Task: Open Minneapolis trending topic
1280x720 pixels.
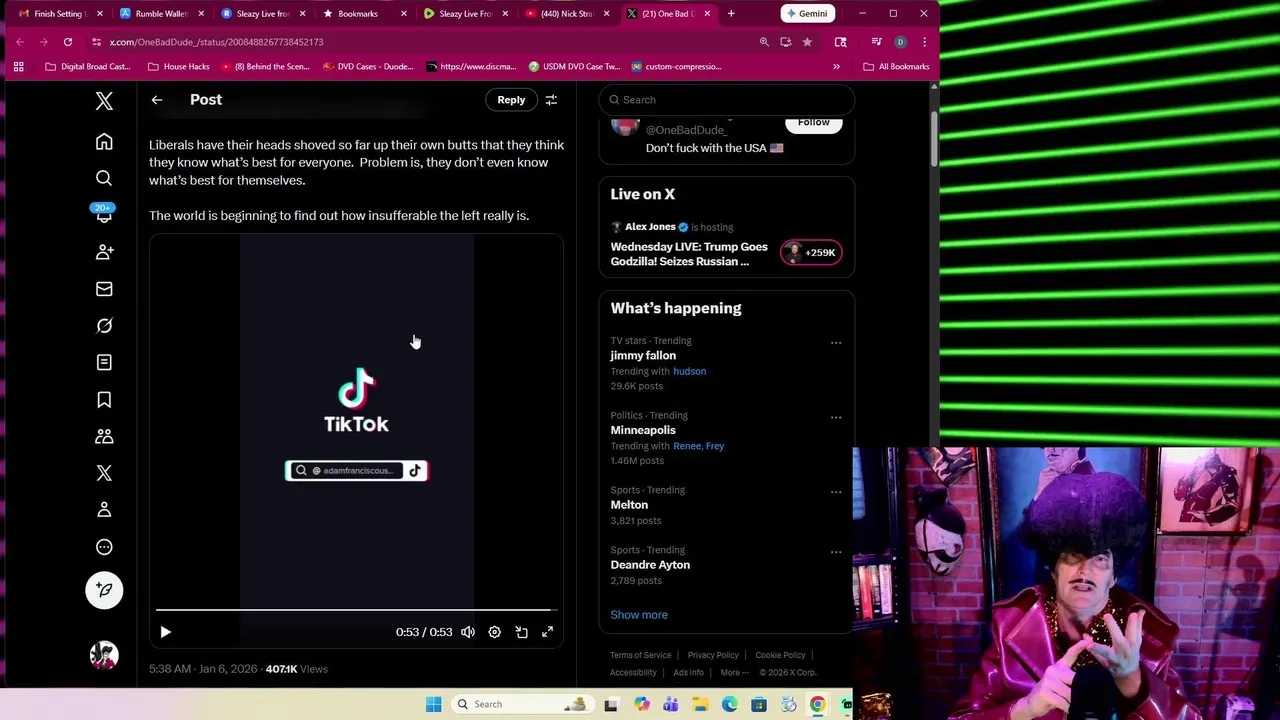Action: [x=643, y=430]
